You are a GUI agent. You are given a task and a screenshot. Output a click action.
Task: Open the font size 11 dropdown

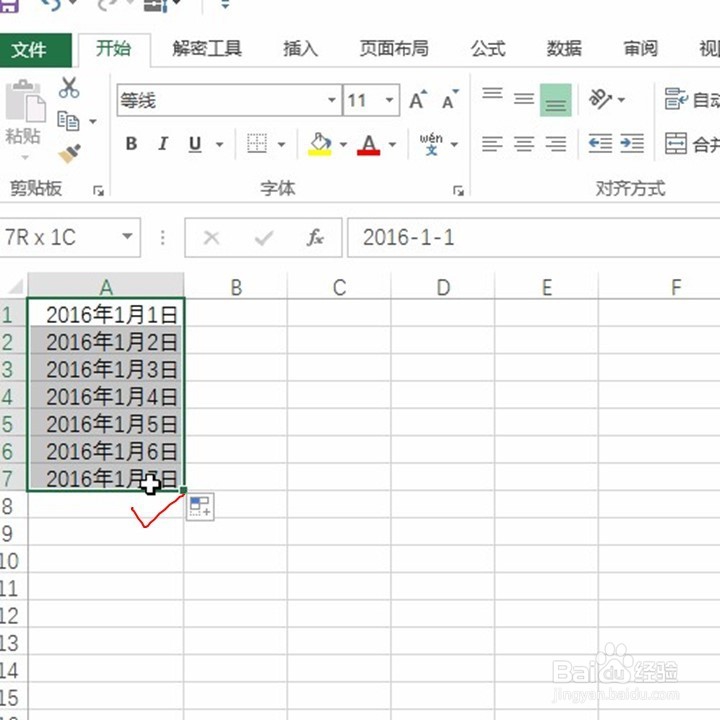point(389,100)
